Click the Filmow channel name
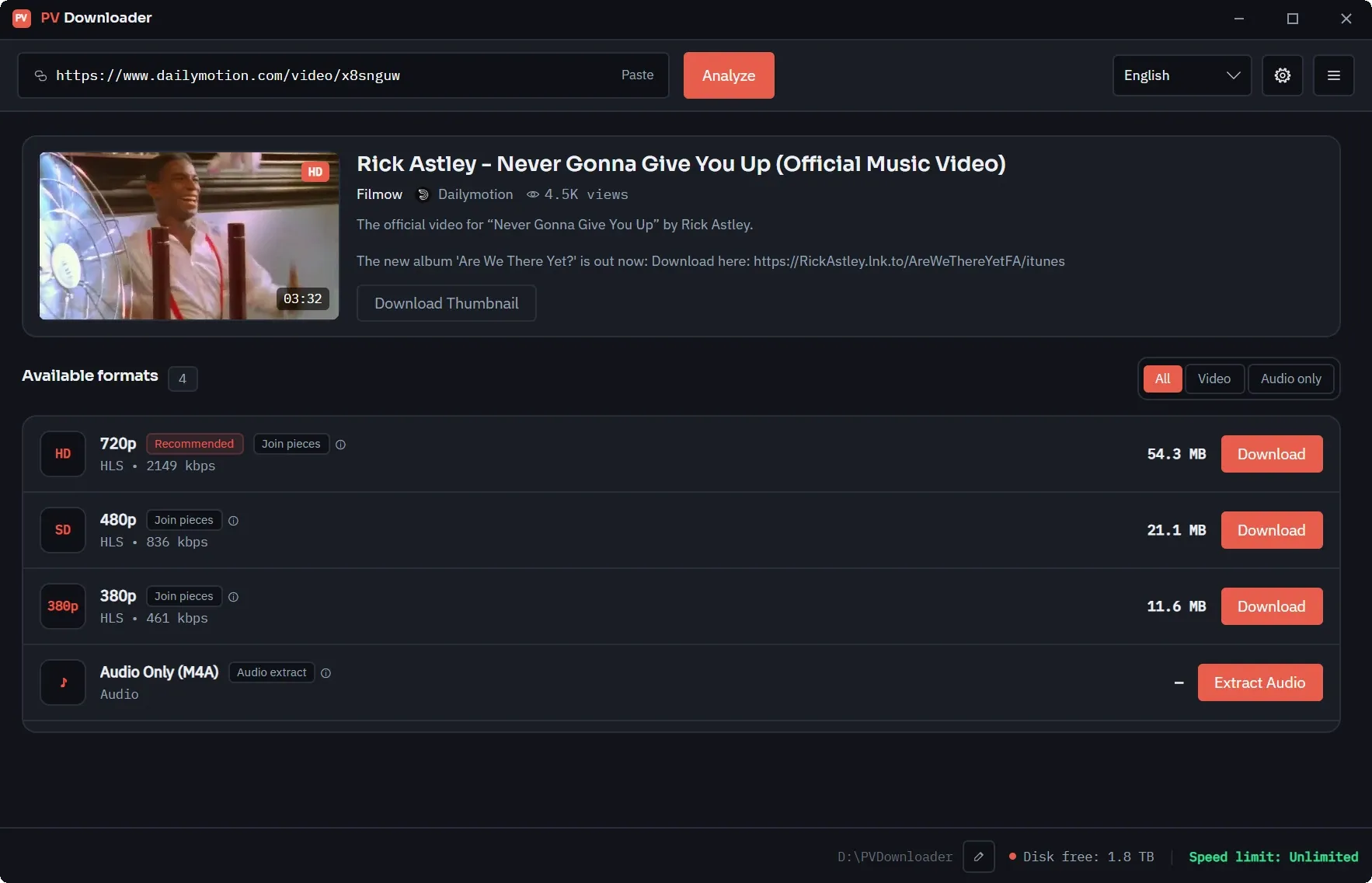 pos(379,194)
